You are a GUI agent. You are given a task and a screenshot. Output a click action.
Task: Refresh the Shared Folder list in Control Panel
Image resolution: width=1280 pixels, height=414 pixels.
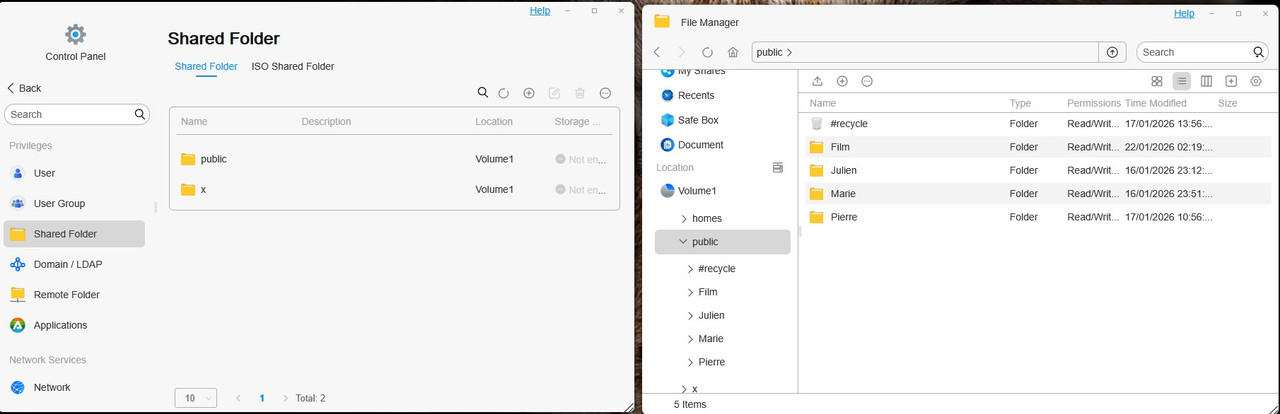click(504, 93)
